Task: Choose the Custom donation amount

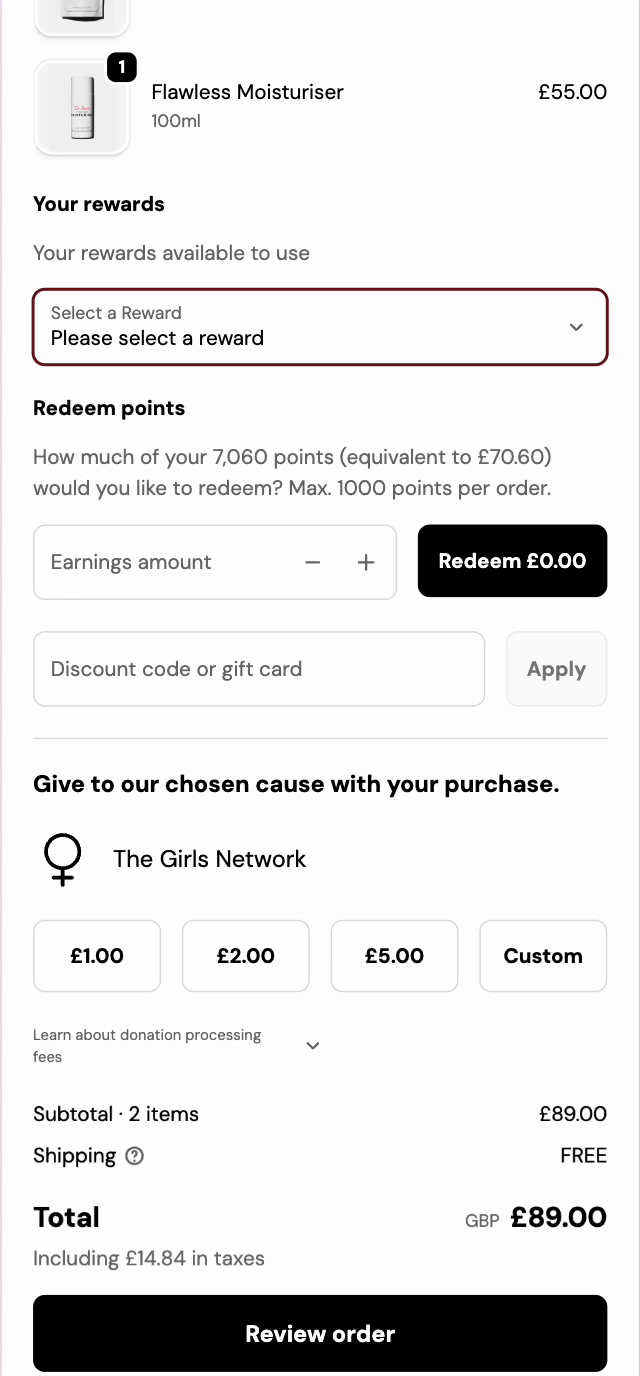Action: pyautogui.click(x=543, y=956)
